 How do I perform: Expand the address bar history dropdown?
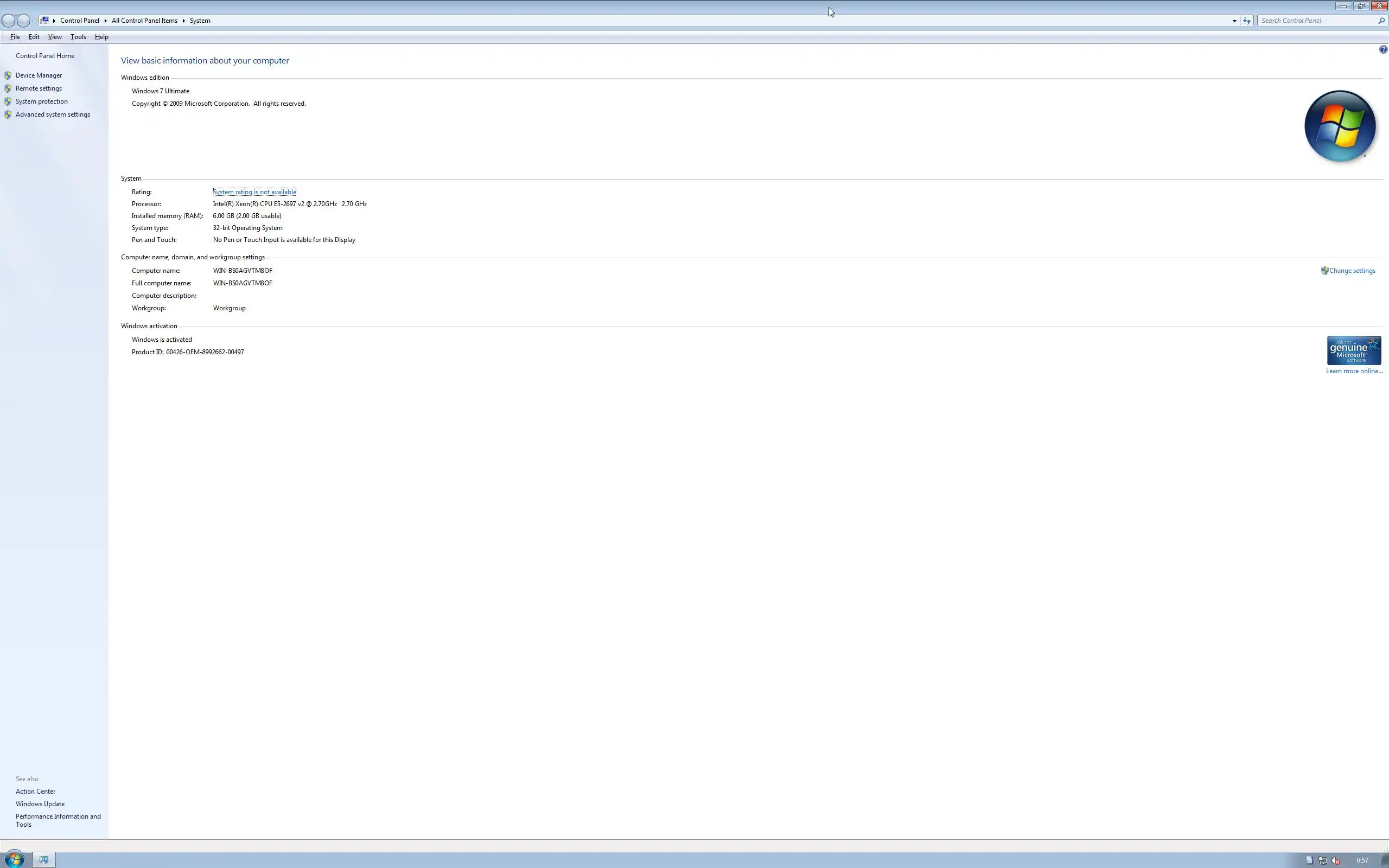click(1234, 21)
